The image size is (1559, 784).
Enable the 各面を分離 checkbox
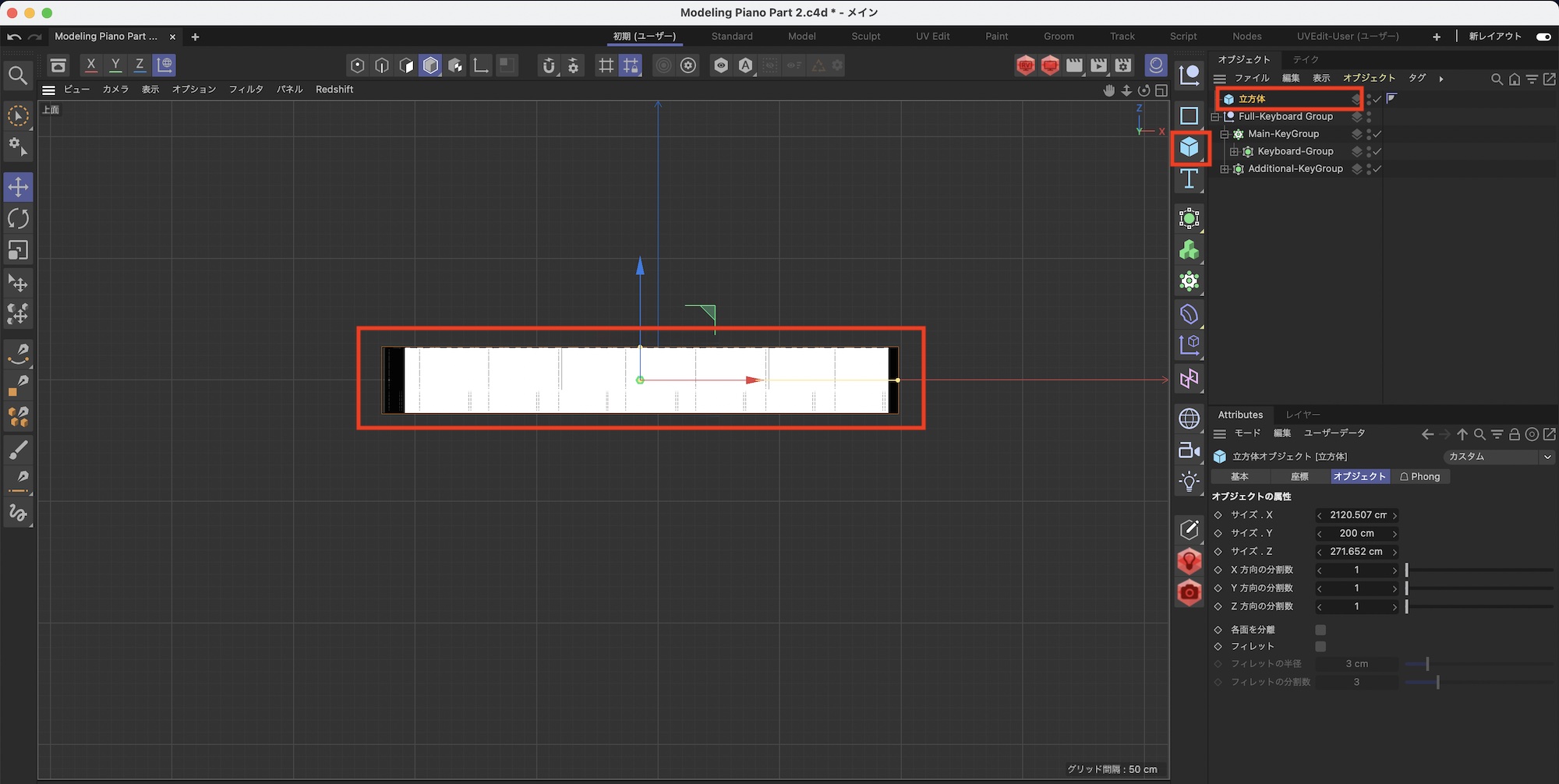point(1320,630)
